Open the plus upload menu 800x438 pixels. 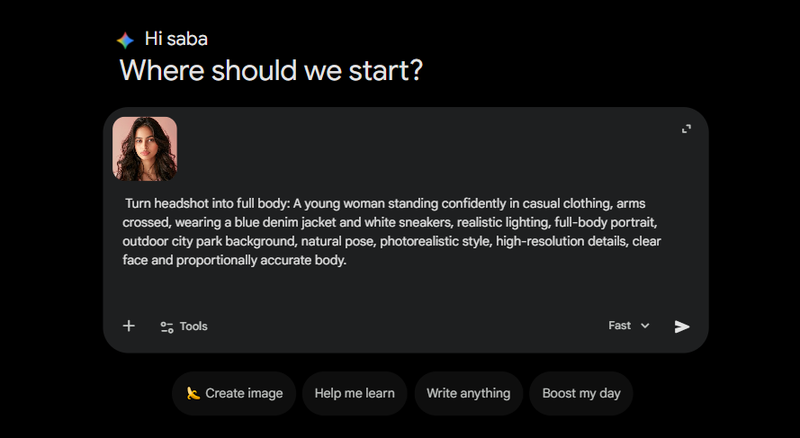[129, 326]
